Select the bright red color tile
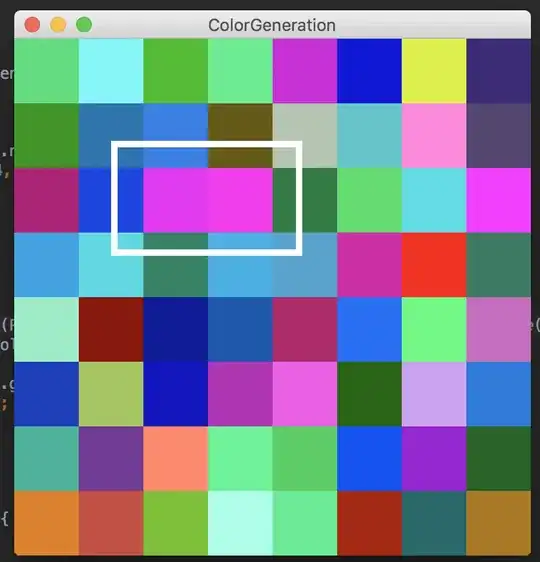The height and width of the screenshot is (562, 540). pos(434,265)
